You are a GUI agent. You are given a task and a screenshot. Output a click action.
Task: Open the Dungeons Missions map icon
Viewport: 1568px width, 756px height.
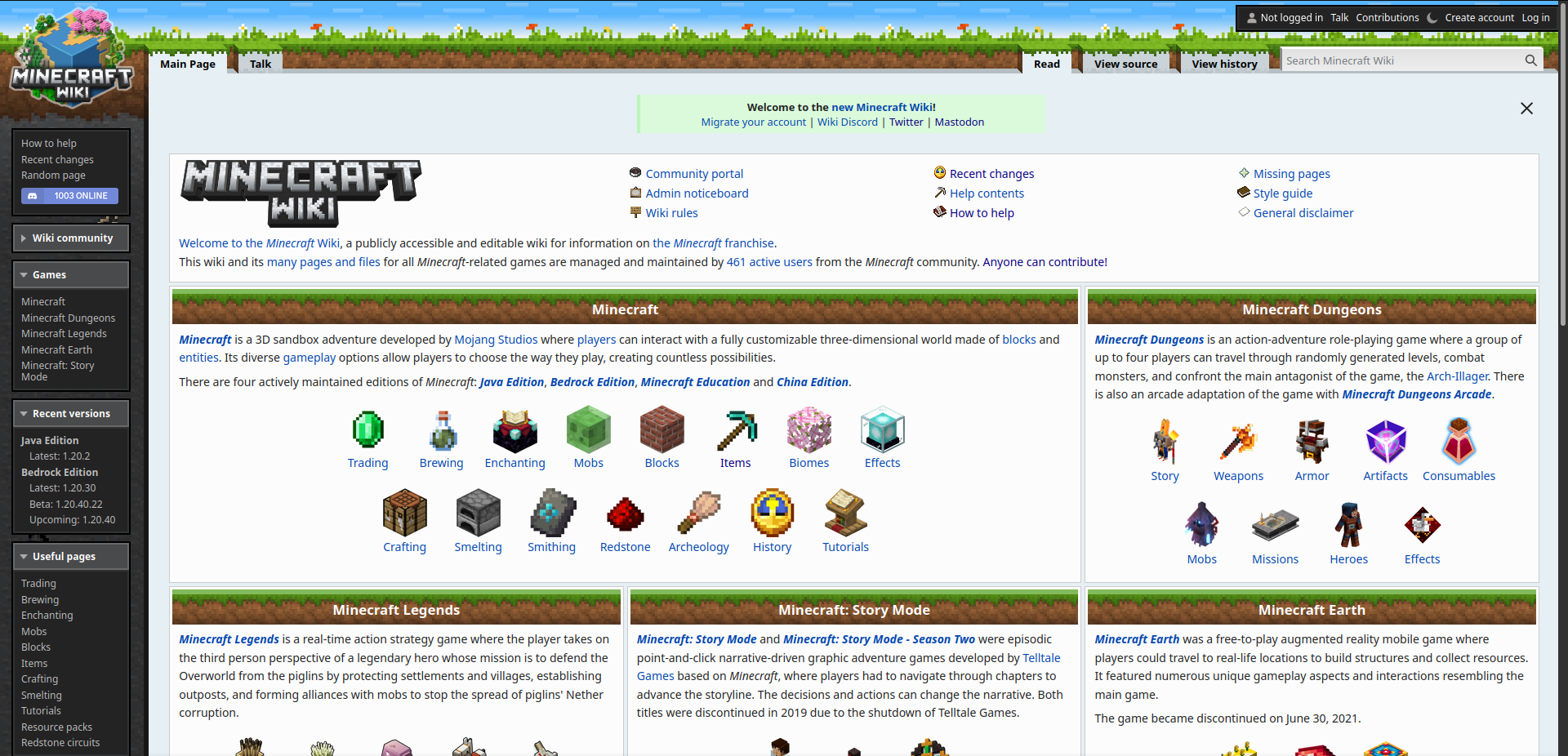[x=1276, y=526]
